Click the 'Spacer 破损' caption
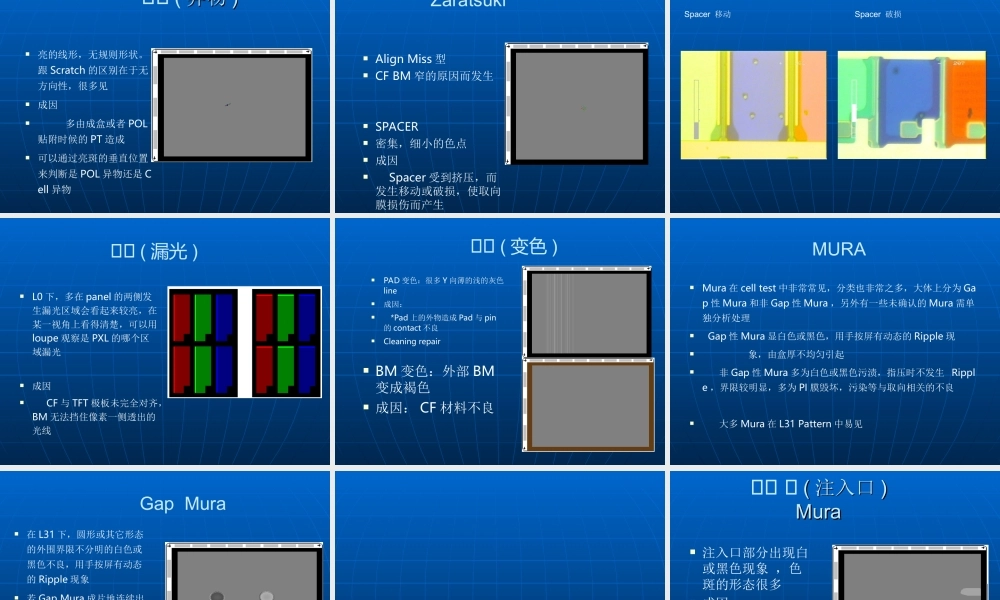1000x600 pixels. coord(878,14)
